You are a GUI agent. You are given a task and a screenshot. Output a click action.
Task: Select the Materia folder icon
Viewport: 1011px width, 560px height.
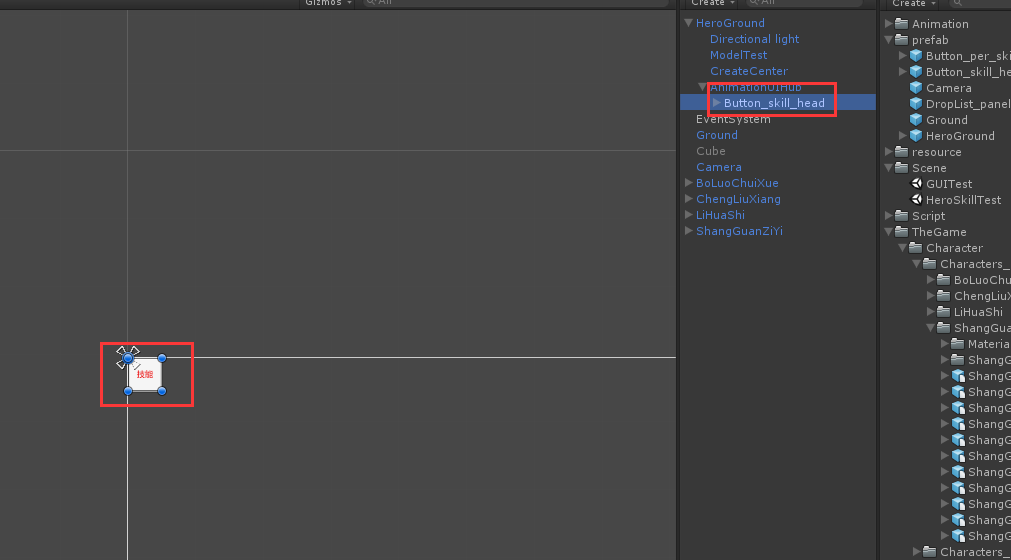957,344
